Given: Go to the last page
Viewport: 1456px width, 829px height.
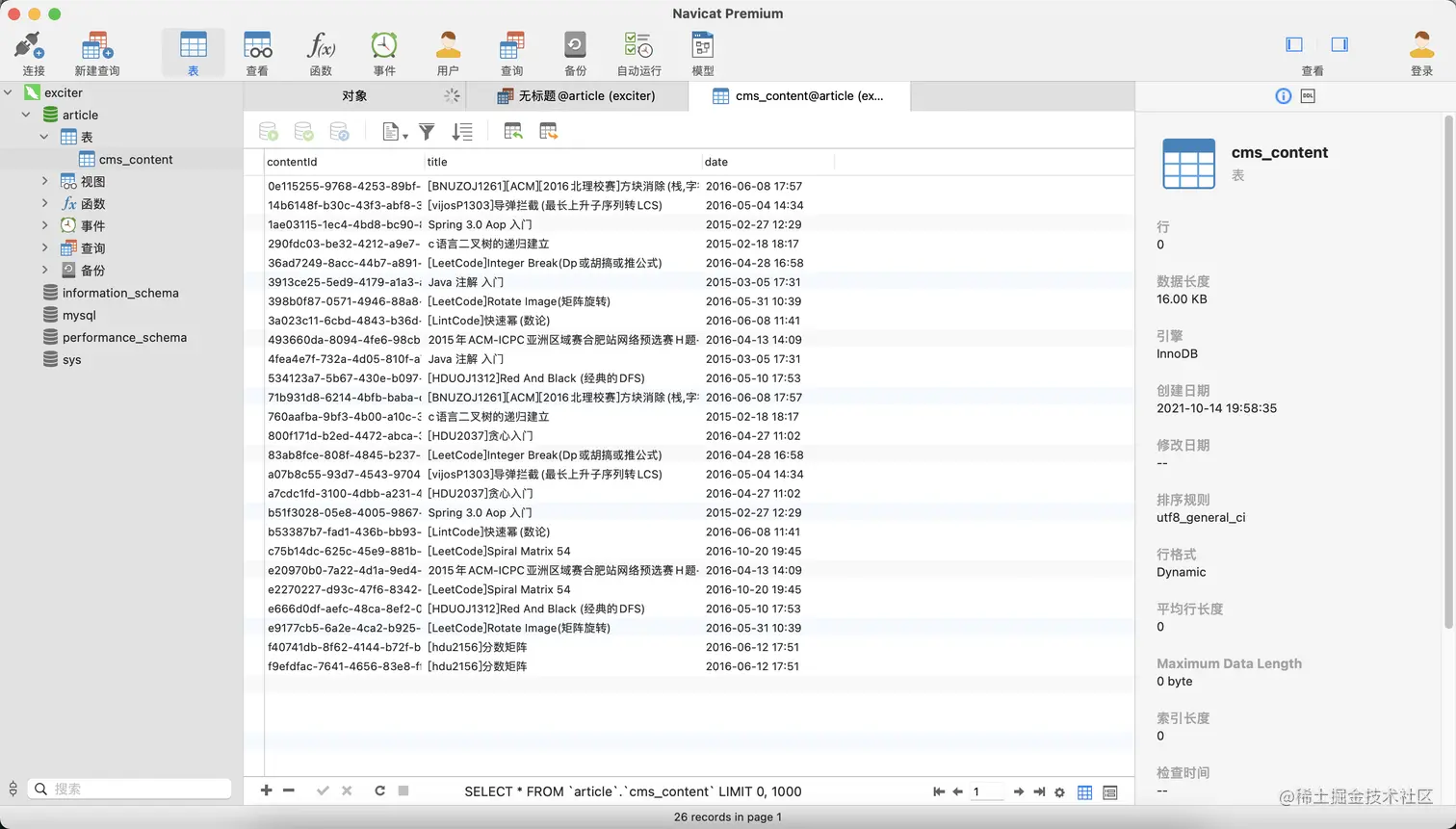Looking at the screenshot, I should pos(1039,791).
